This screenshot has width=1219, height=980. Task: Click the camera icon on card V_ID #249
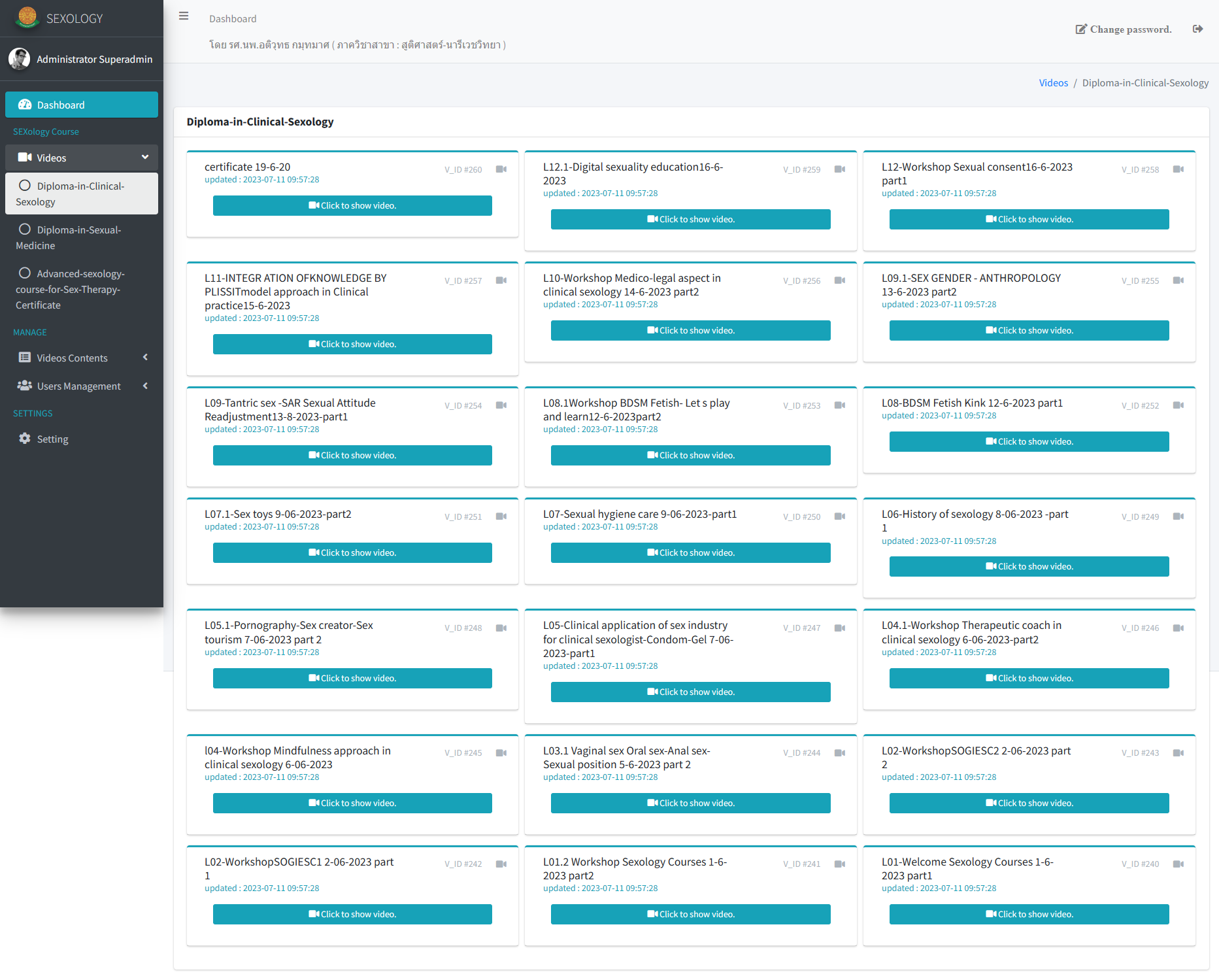point(1178,516)
